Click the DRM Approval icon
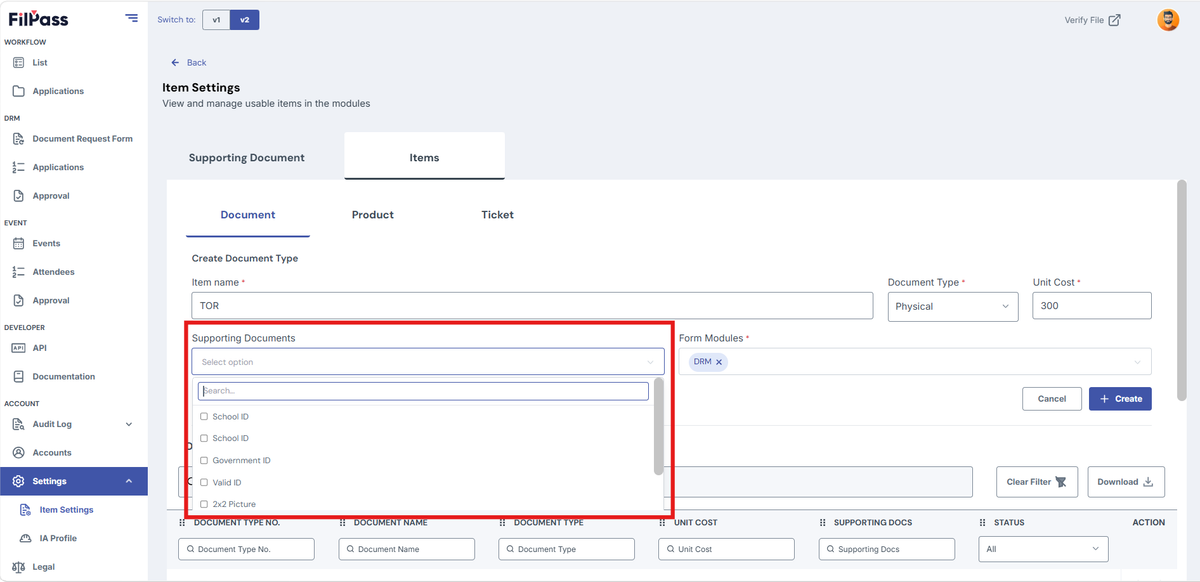1200x582 pixels. [18, 196]
